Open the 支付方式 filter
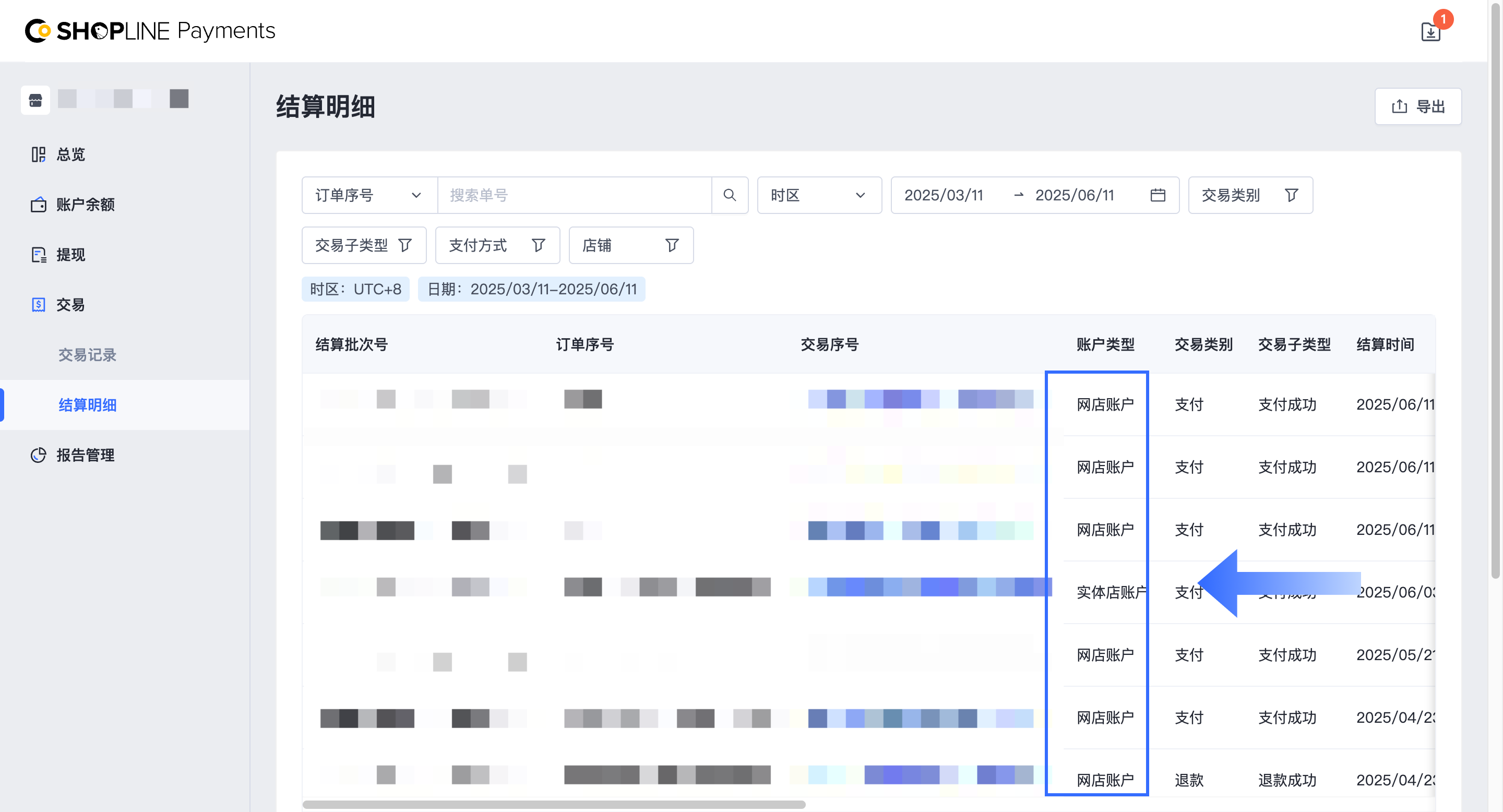 [498, 246]
